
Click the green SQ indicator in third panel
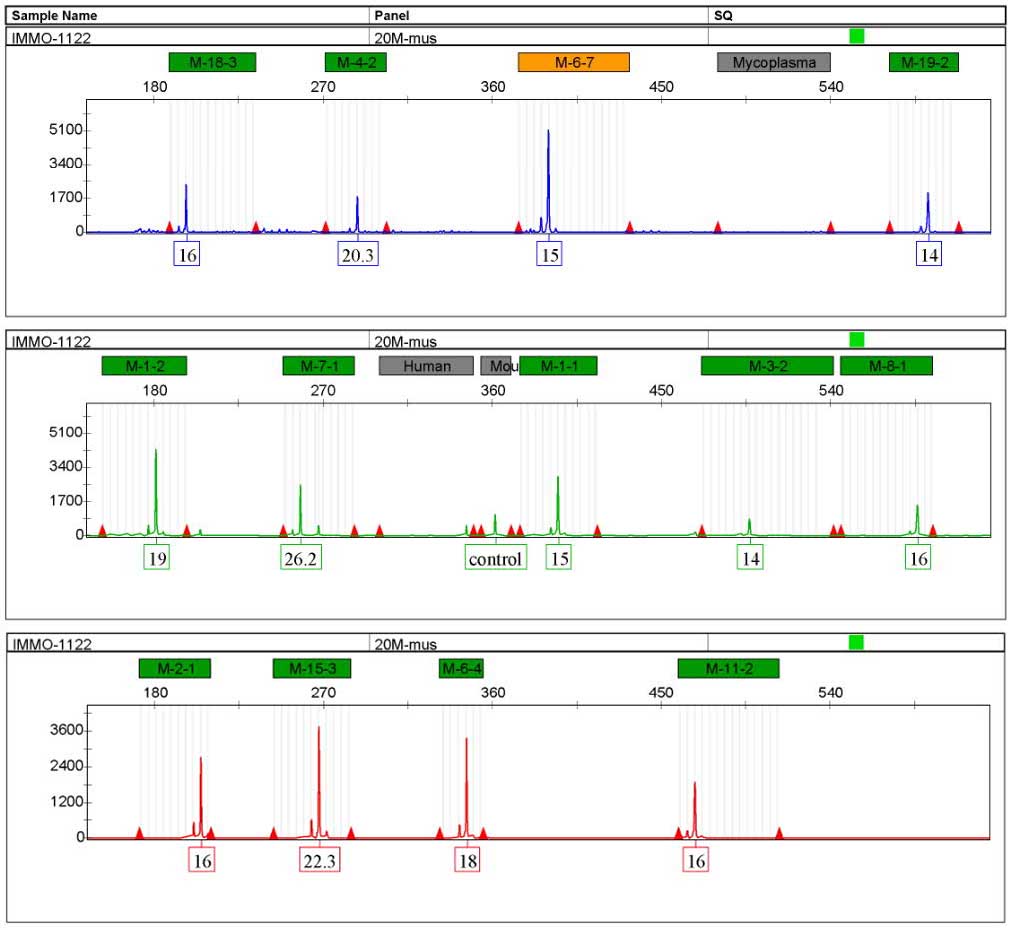pos(856,642)
